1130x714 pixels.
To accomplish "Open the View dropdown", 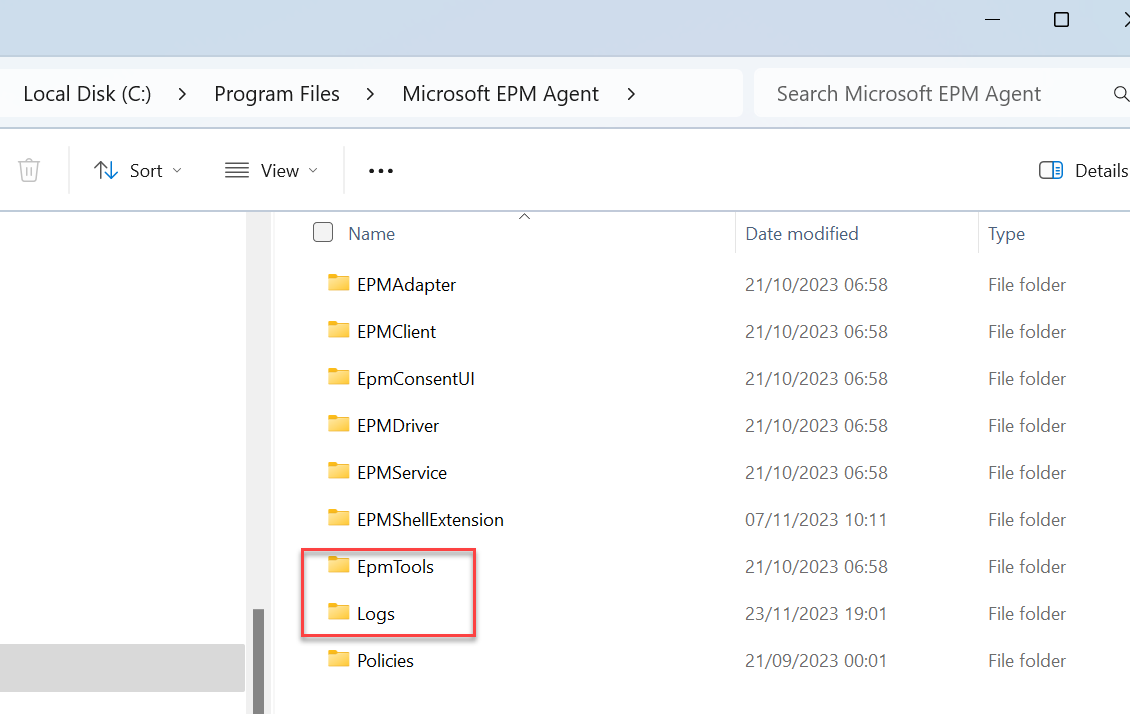I will [x=270, y=170].
